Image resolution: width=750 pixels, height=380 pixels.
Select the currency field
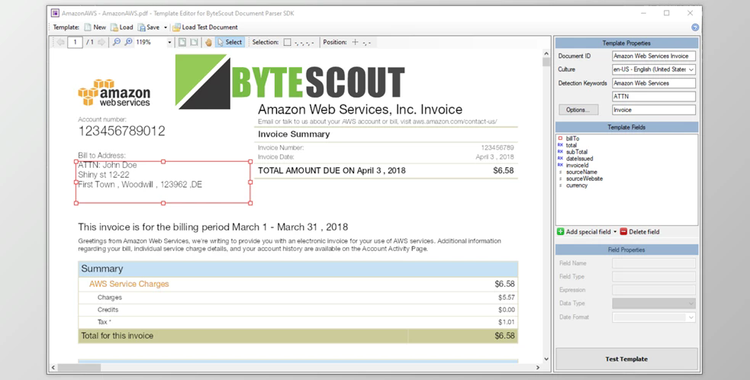576,185
